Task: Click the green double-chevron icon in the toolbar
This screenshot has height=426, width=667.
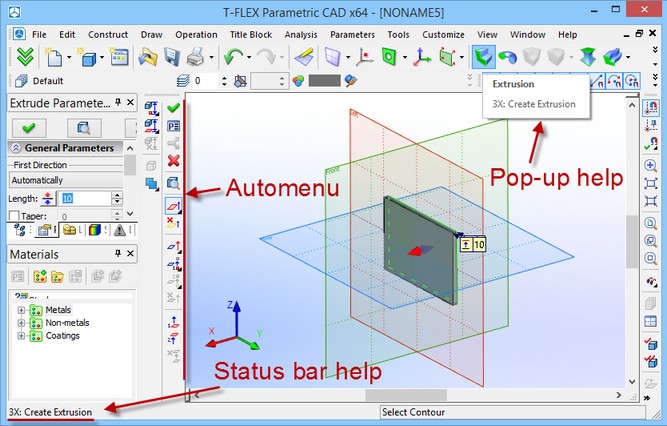Action: 25,57
